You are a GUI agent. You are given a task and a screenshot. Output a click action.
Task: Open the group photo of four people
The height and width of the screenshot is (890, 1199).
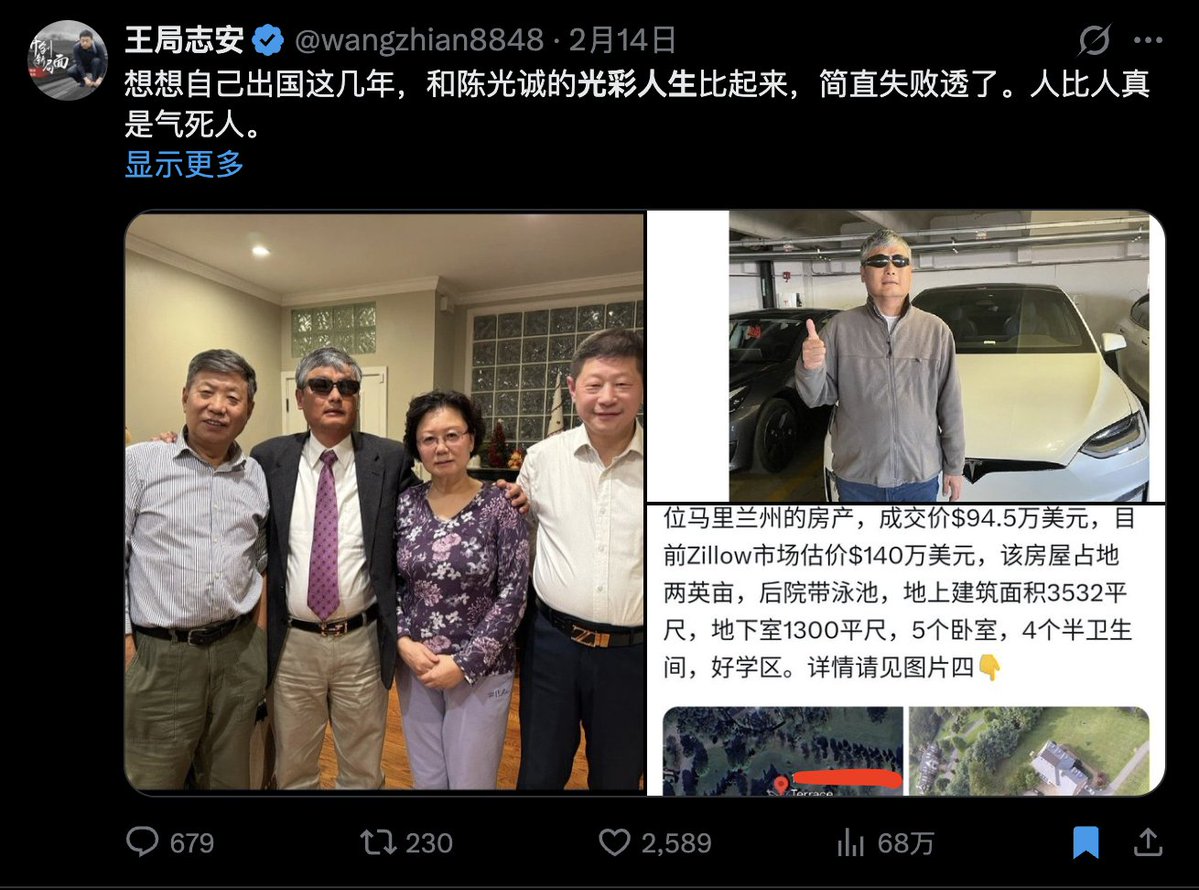[385, 502]
